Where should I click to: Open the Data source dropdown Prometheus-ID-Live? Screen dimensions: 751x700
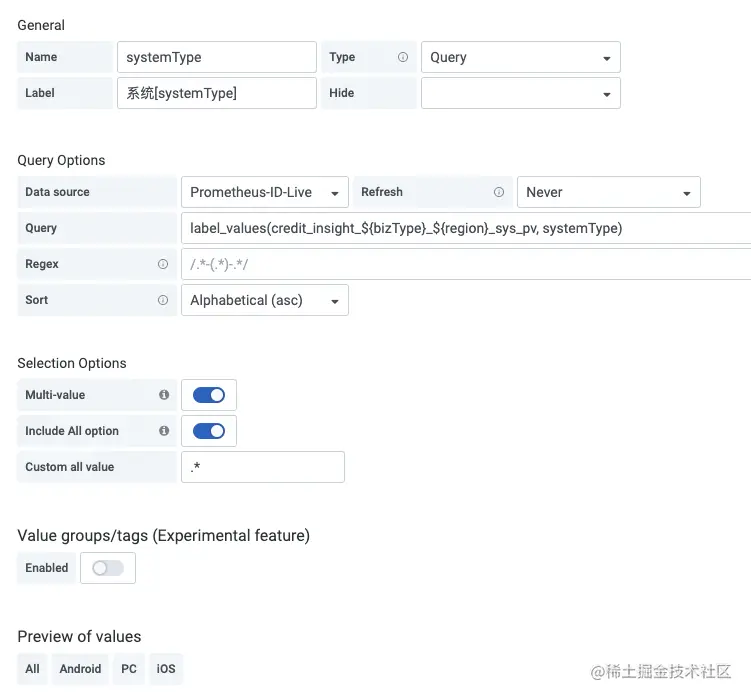coord(265,192)
